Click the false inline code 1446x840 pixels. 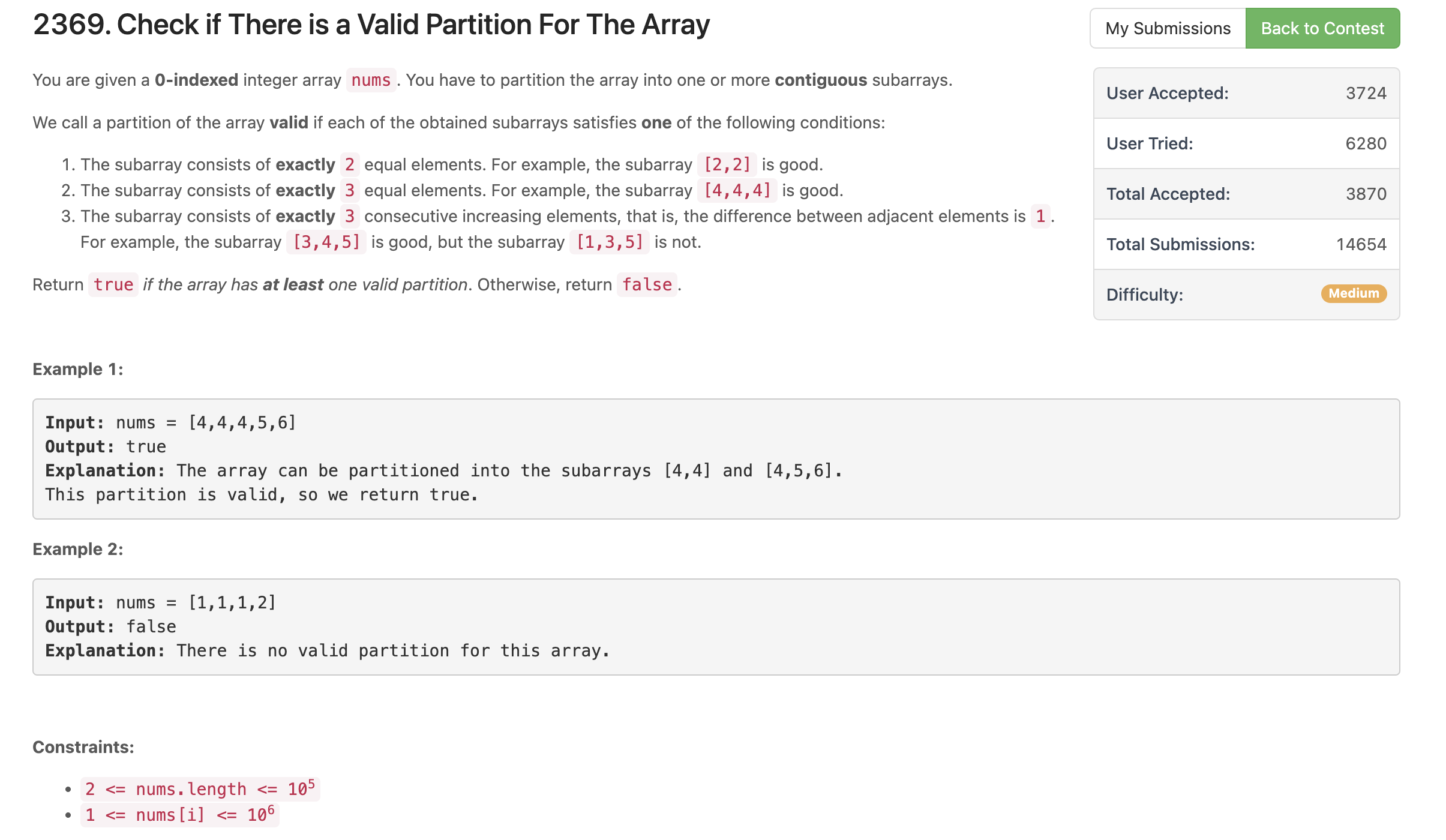pyautogui.click(x=647, y=284)
